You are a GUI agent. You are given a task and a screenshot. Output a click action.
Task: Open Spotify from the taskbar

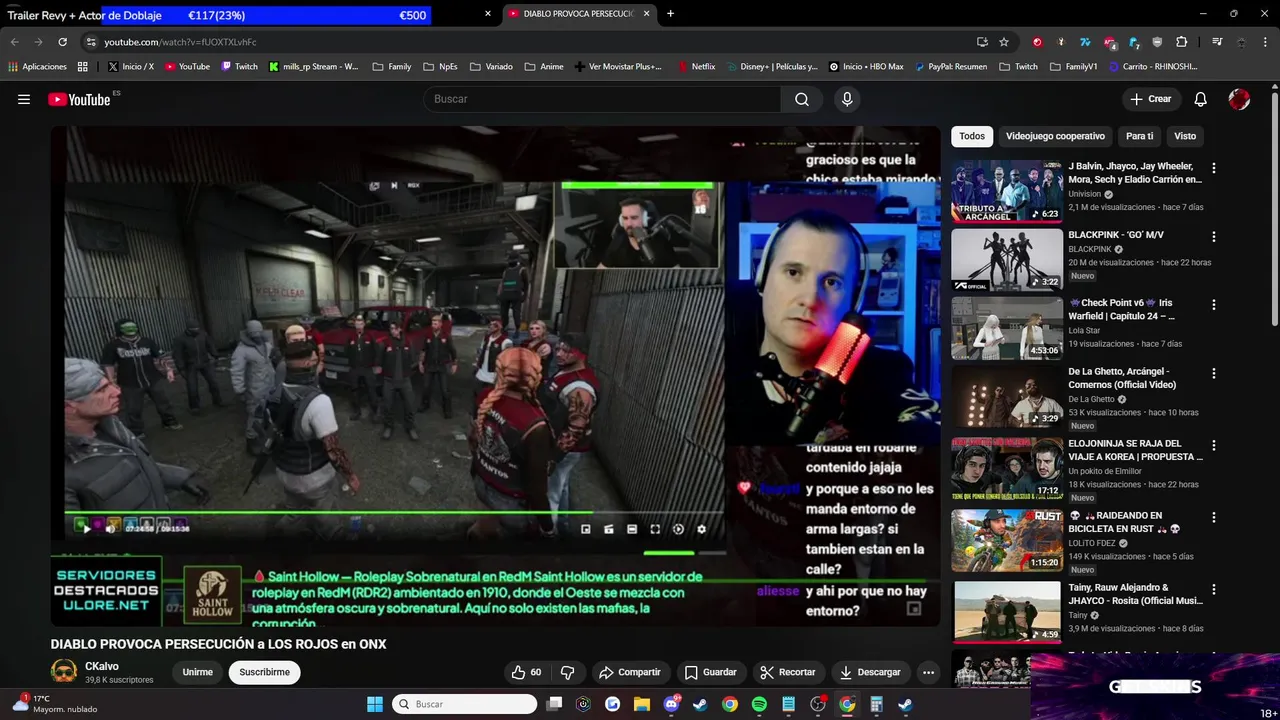759,704
